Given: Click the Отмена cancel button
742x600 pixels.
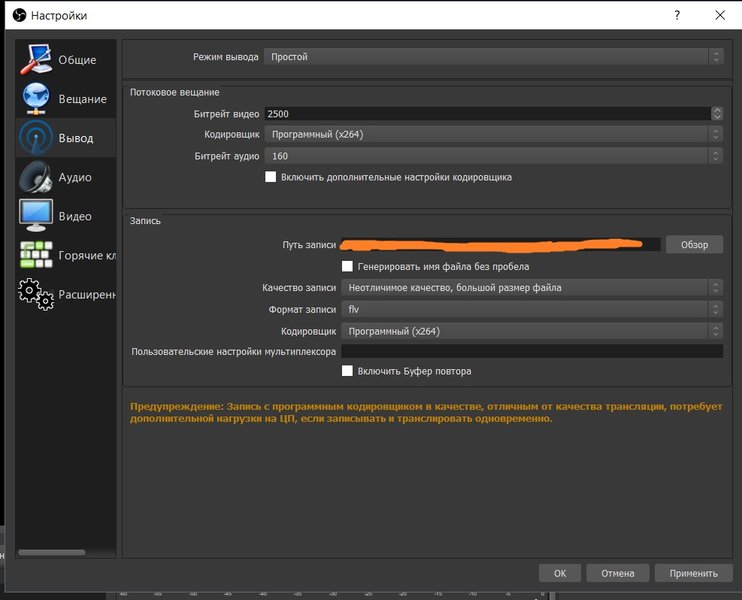Looking at the screenshot, I should (618, 573).
